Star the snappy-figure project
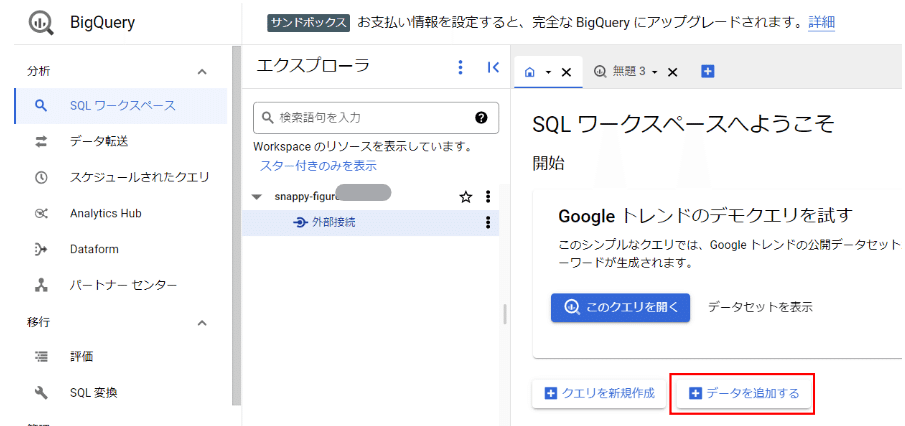The width and height of the screenshot is (905, 426). (x=465, y=197)
